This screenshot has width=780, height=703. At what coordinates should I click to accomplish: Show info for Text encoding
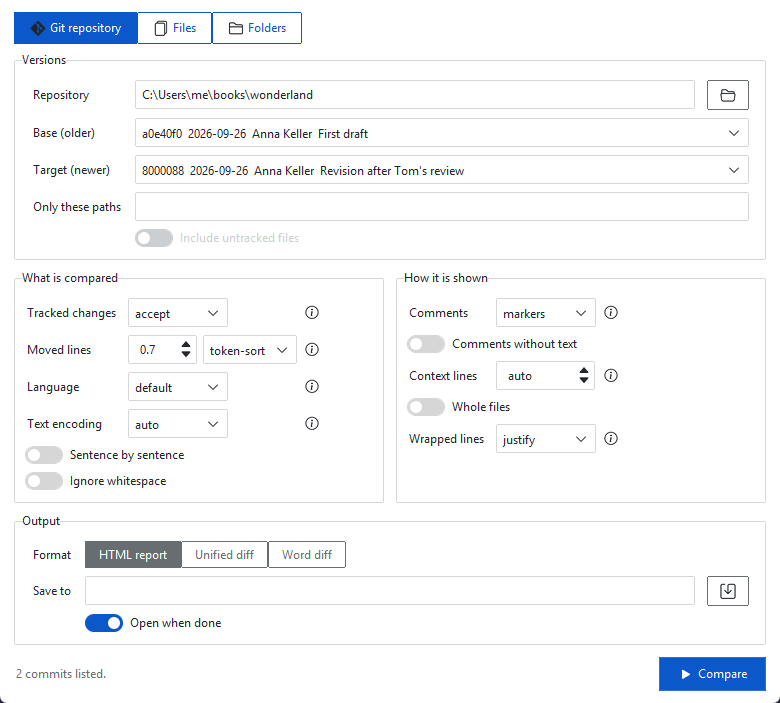coord(312,423)
